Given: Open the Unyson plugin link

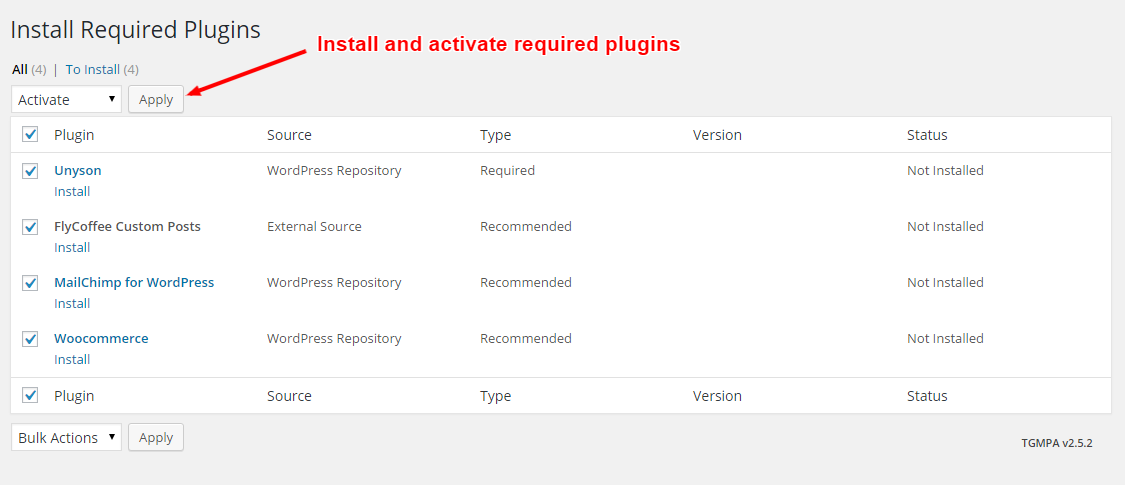Looking at the screenshot, I should [77, 170].
